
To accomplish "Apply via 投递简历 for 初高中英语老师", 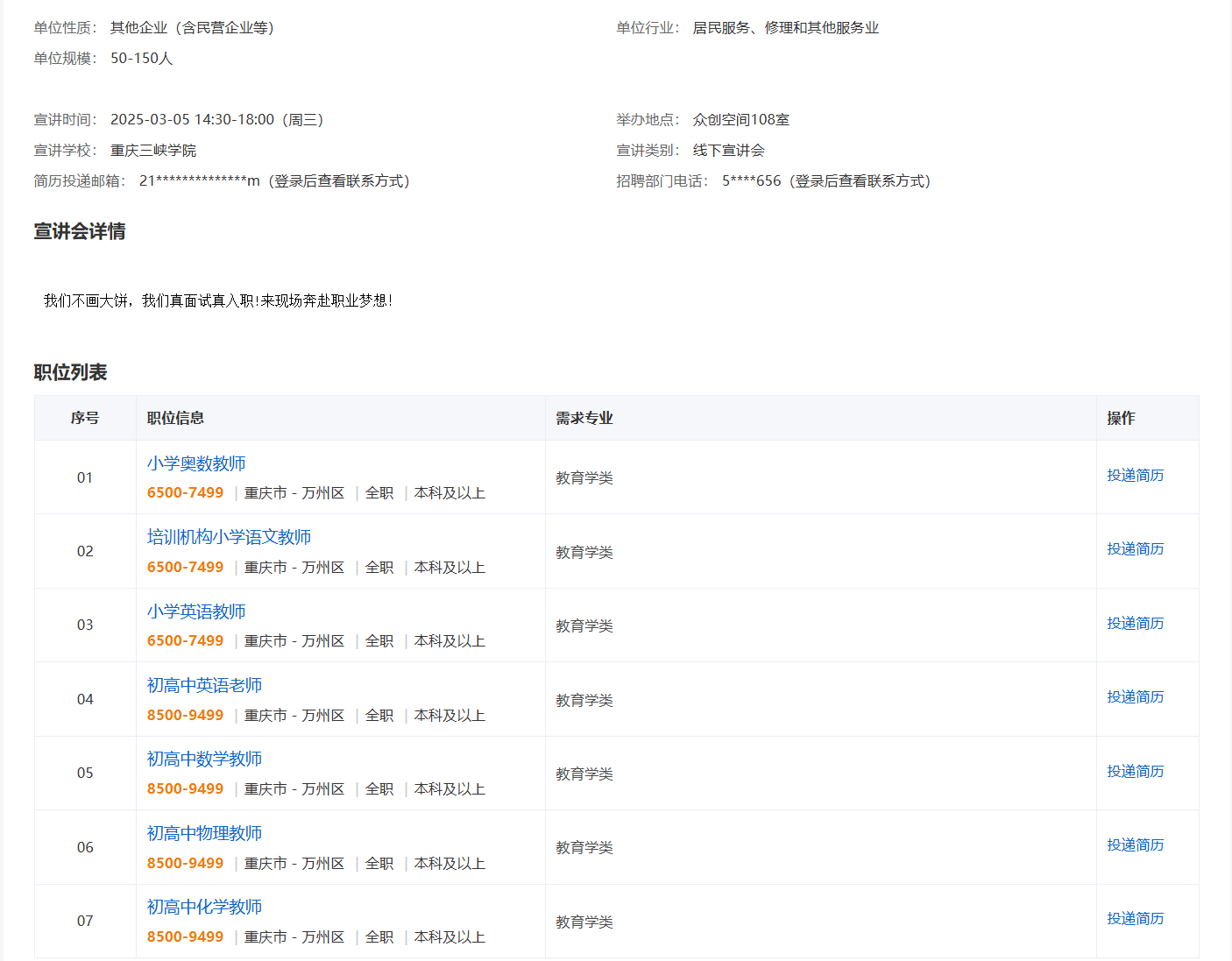I will click(1135, 696).
